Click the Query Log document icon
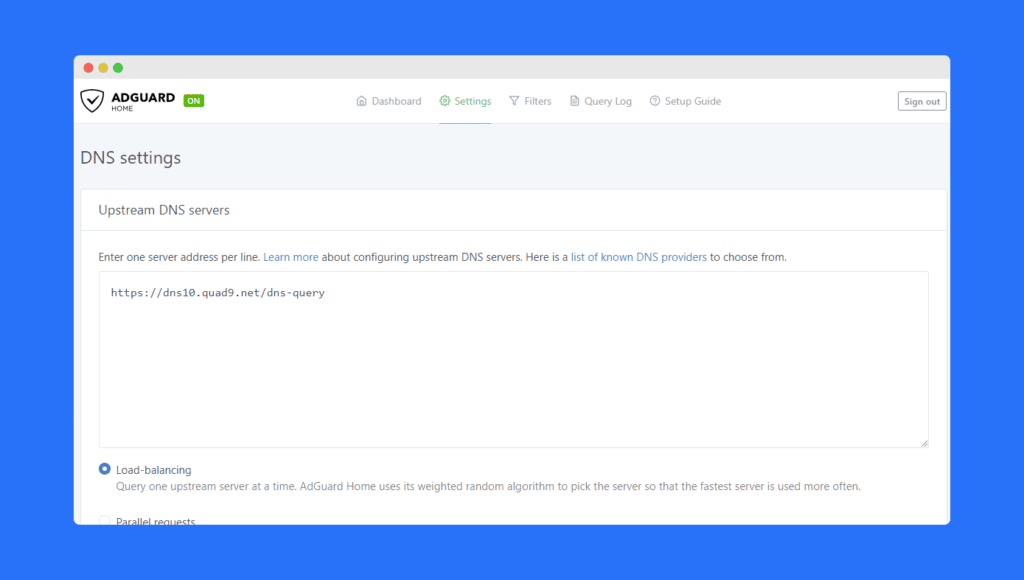The width and height of the screenshot is (1024, 580). [575, 101]
